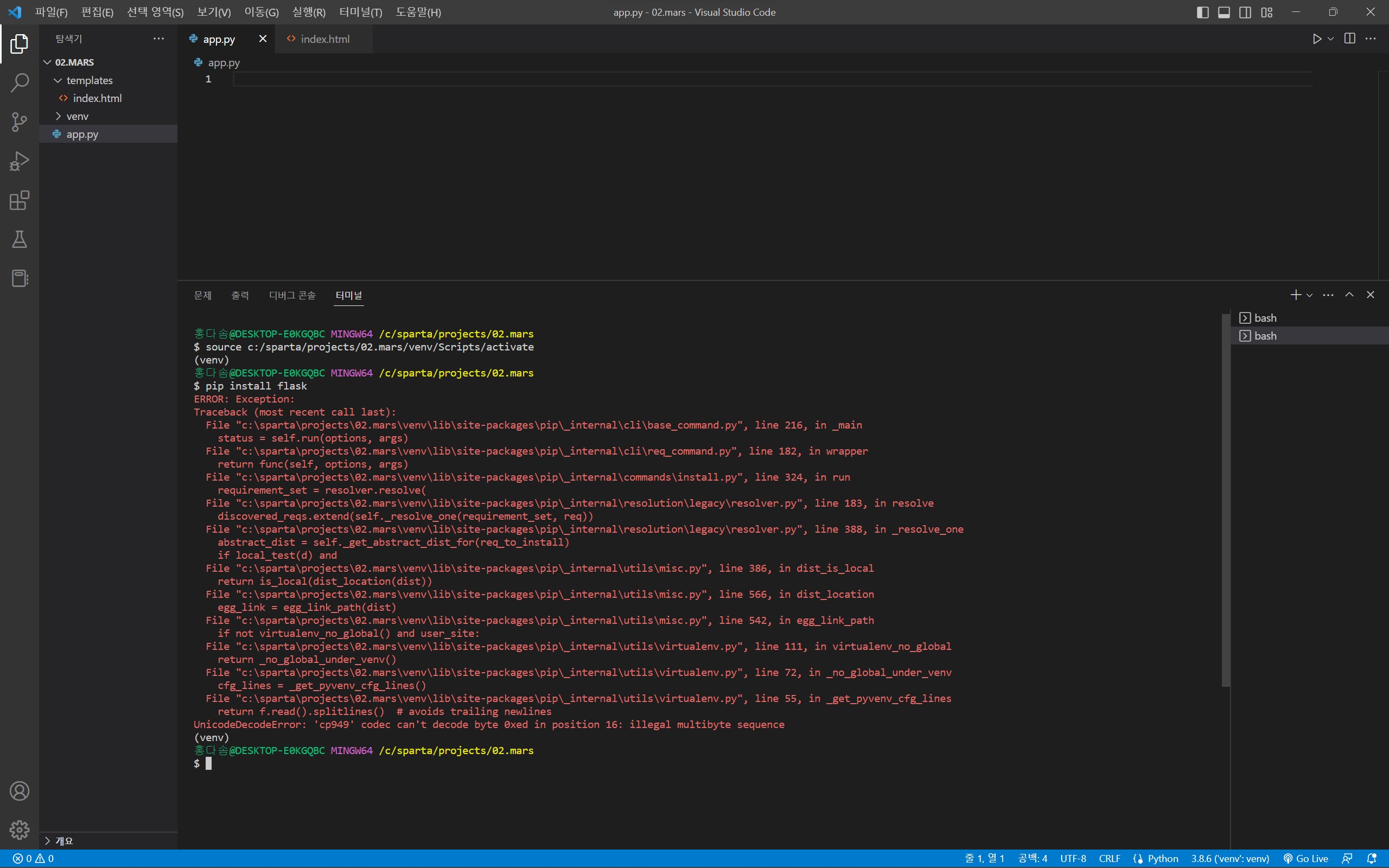Open the Accounts menu icon
Image resolution: width=1389 pixels, height=868 pixels.
point(19,791)
